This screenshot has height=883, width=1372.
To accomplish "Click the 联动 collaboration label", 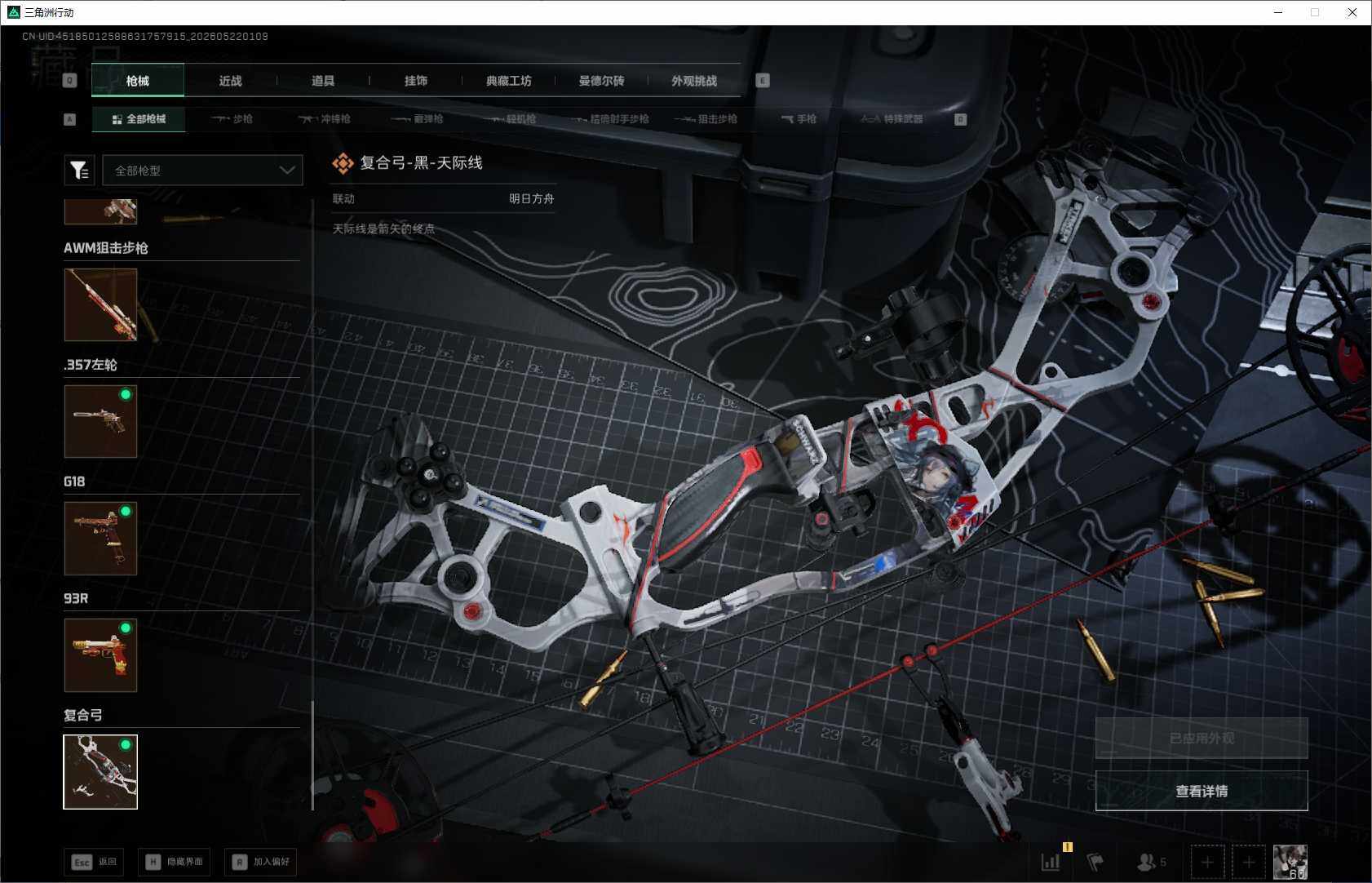I will [343, 198].
